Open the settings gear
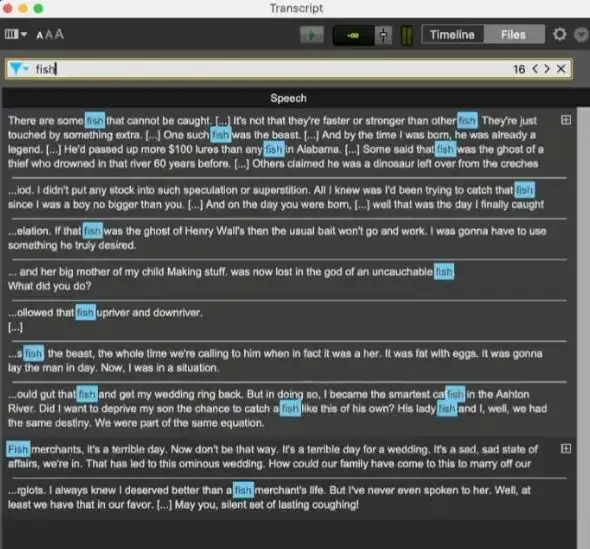 (560, 34)
